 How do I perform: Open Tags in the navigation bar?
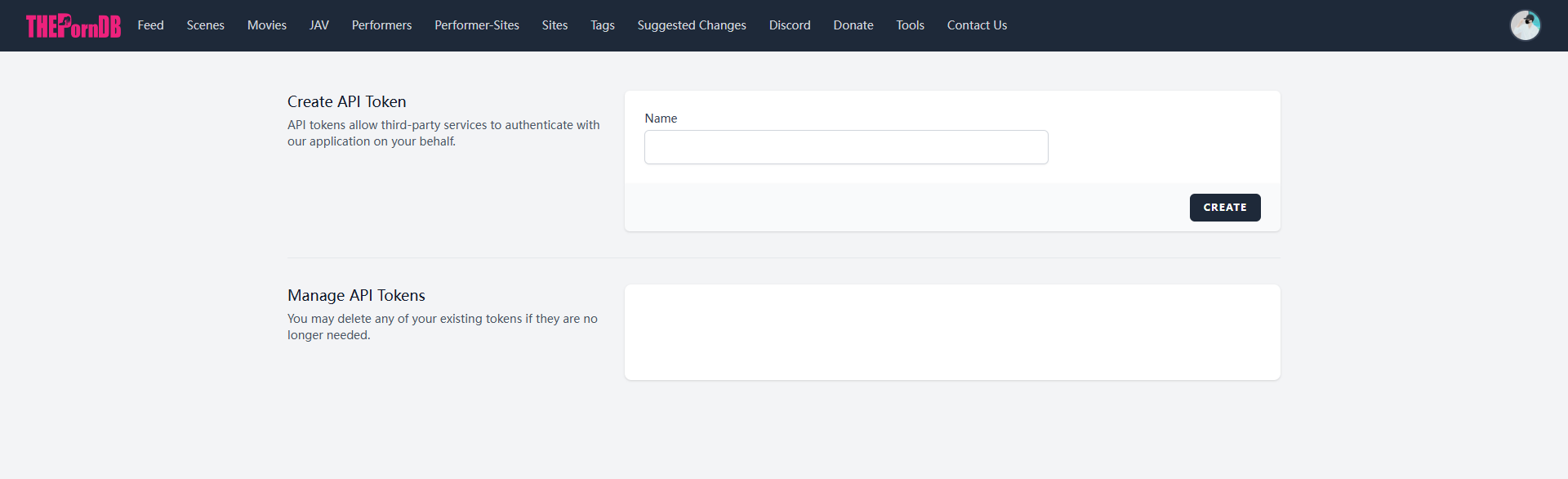[x=603, y=25]
